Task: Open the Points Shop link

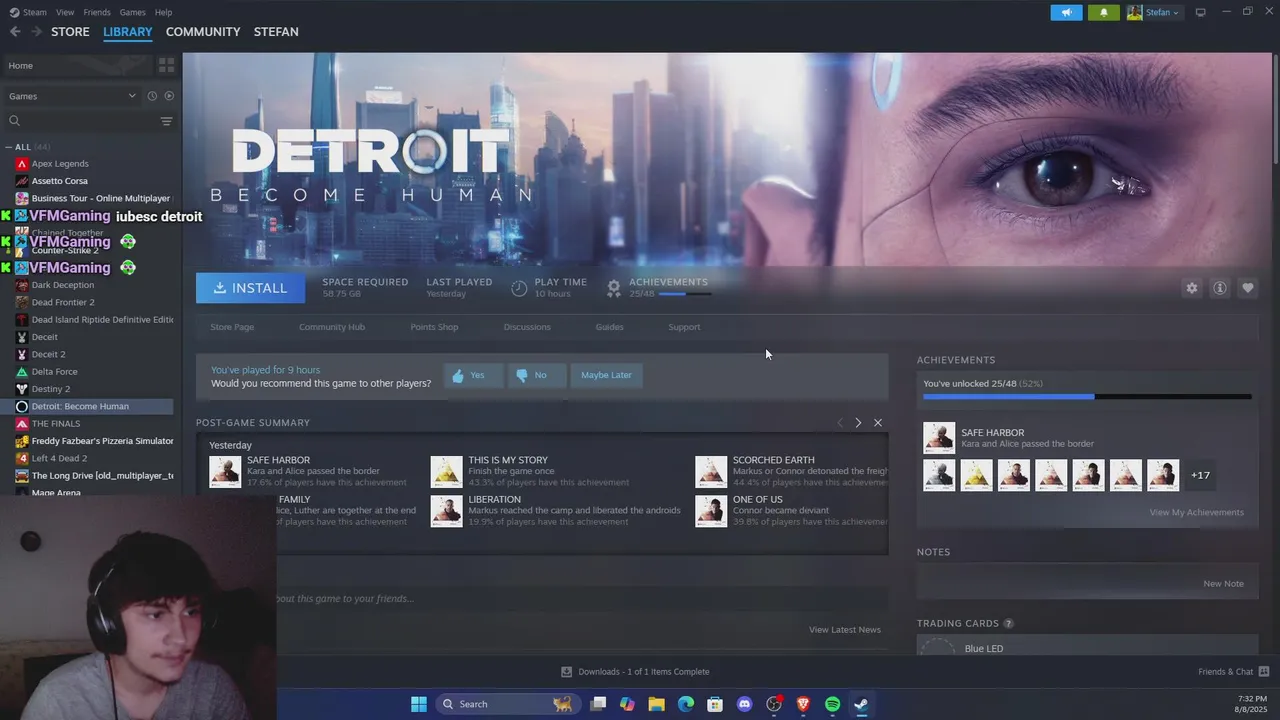Action: coord(434,327)
